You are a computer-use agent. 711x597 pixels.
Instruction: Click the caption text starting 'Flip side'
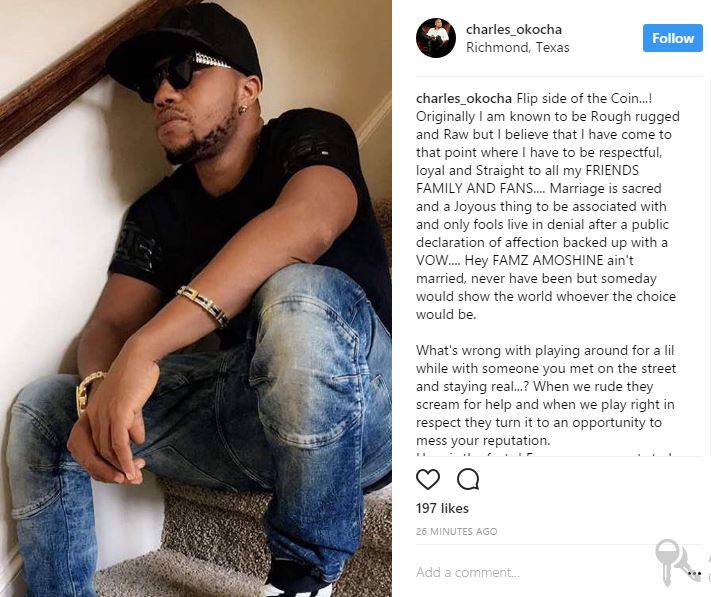(x=547, y=206)
